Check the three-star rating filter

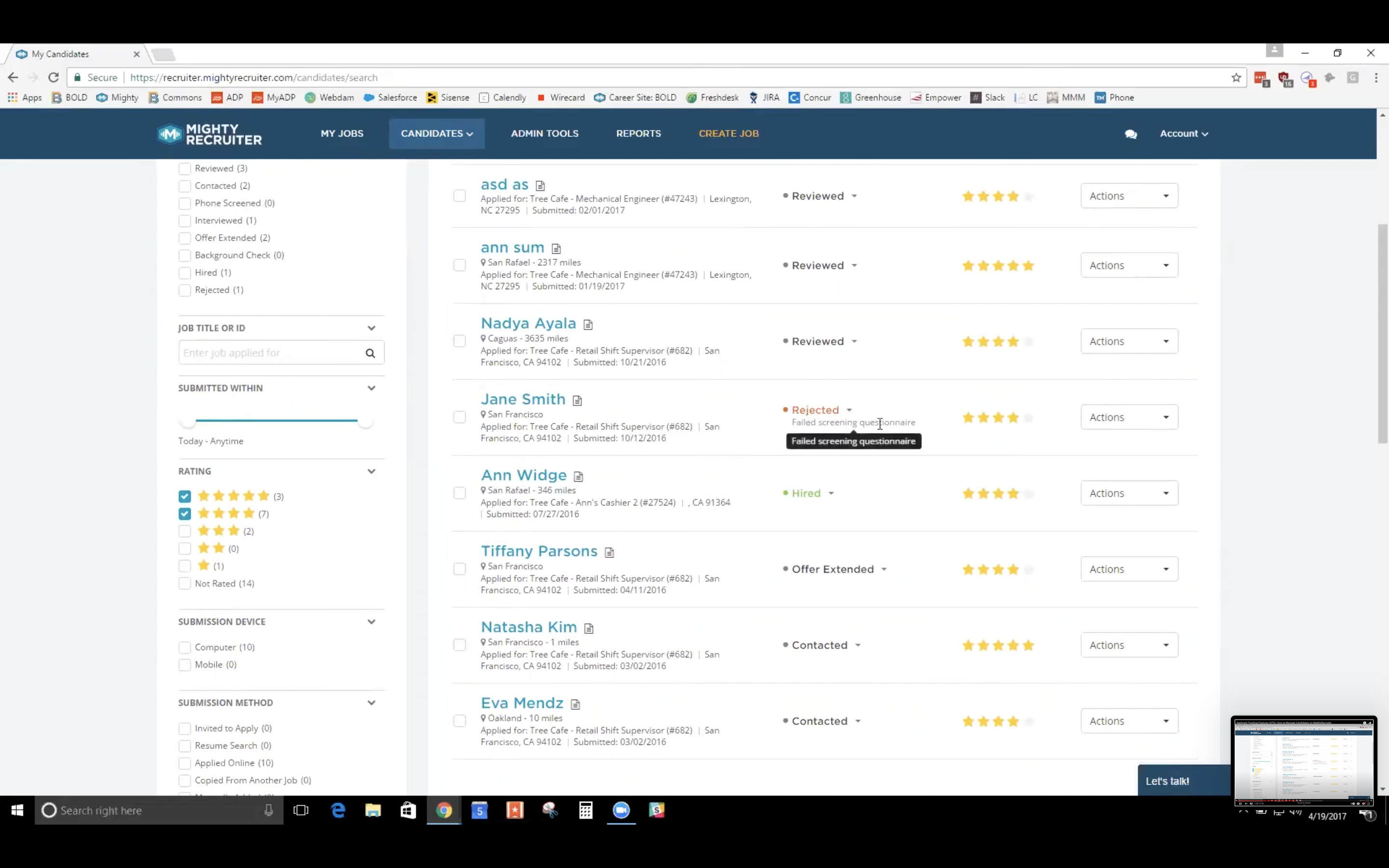184,531
